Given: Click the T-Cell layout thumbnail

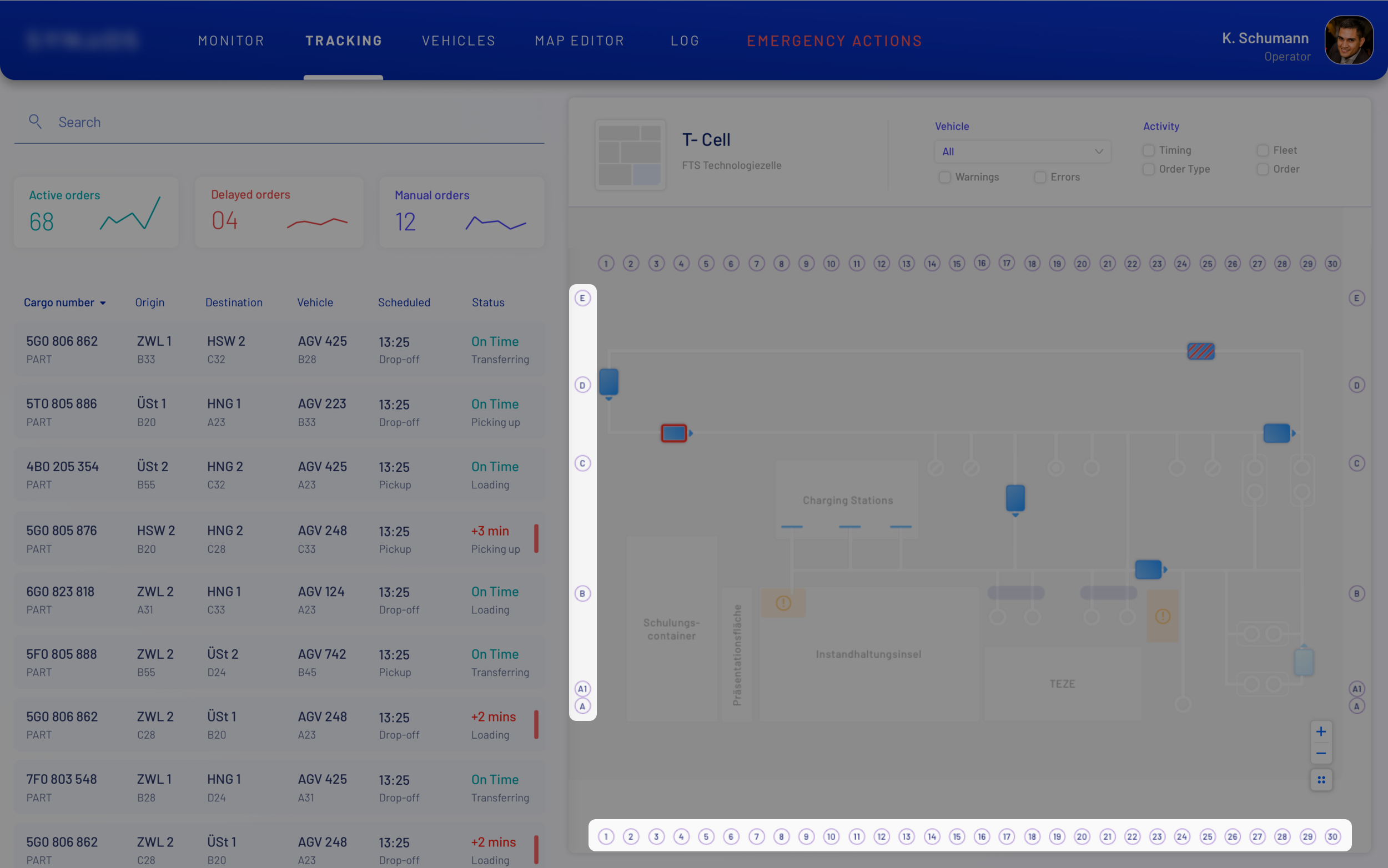Looking at the screenshot, I should coord(630,155).
